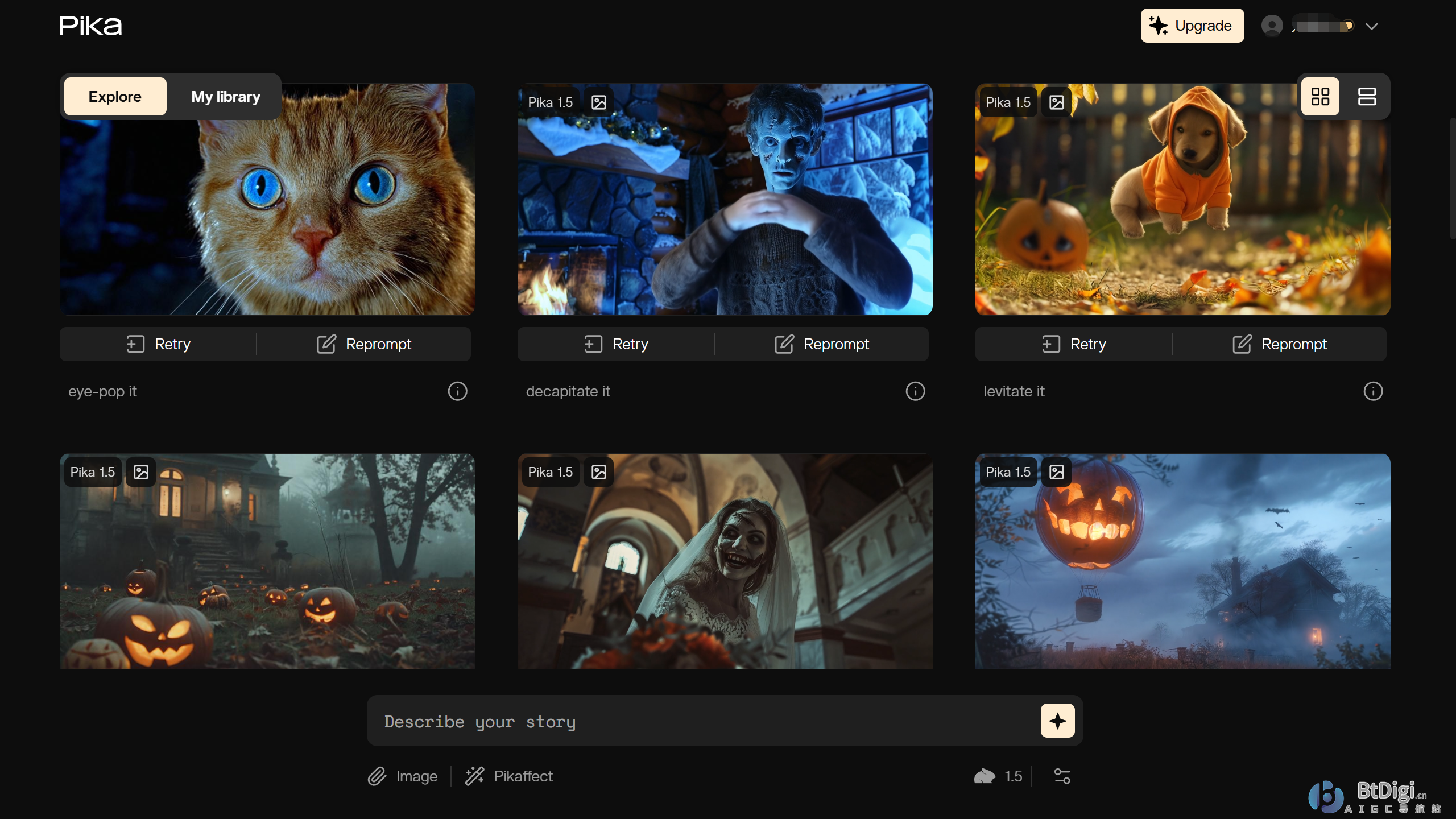
Task: Click the Upgrade button
Action: point(1192,26)
